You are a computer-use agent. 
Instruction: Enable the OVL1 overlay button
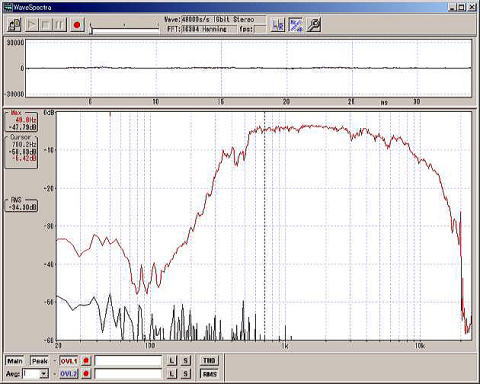point(69,361)
